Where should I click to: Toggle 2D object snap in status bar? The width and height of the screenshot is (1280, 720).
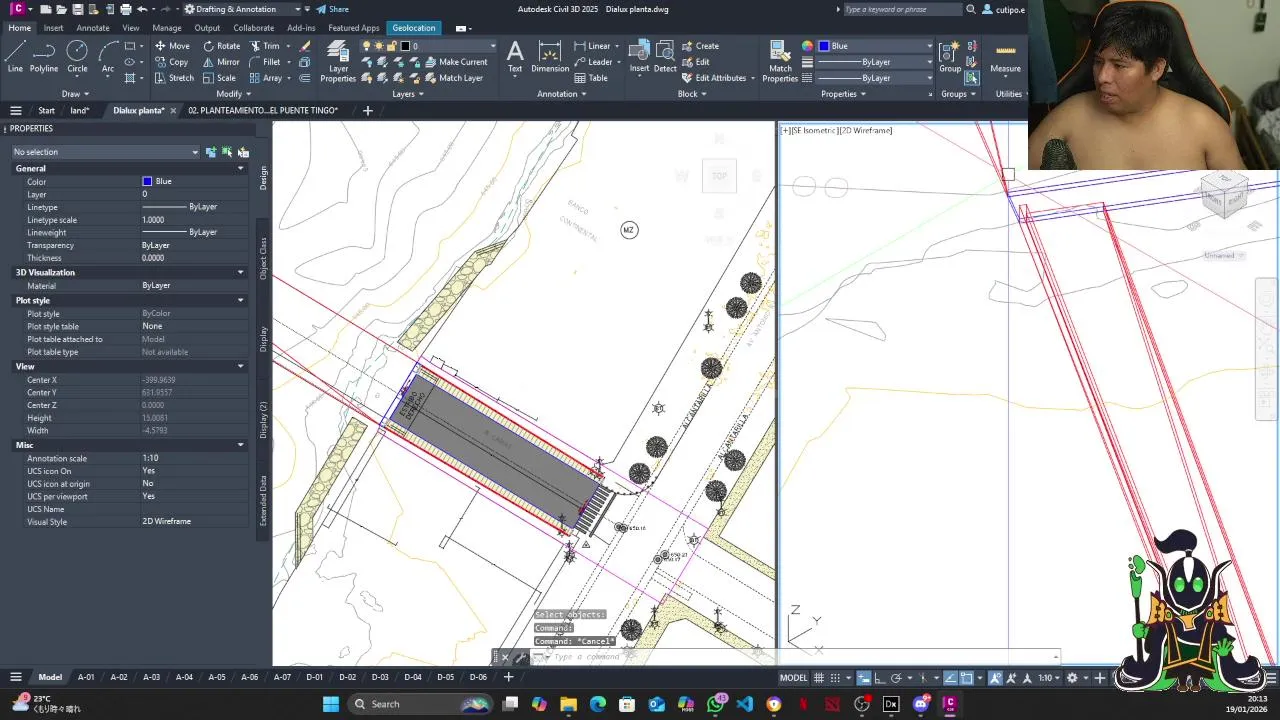click(966, 678)
